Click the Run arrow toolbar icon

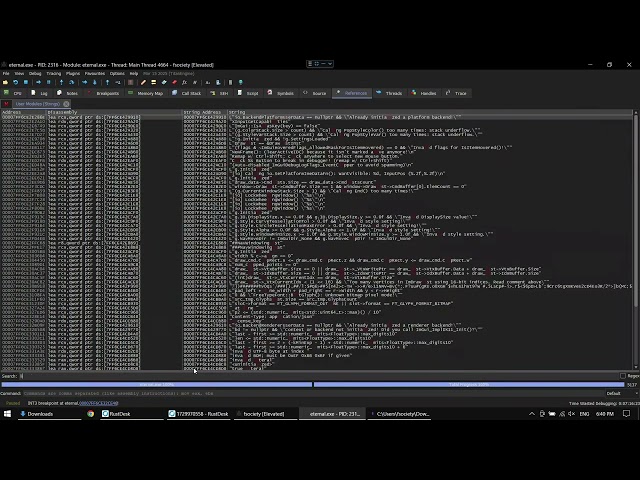pos(38,82)
